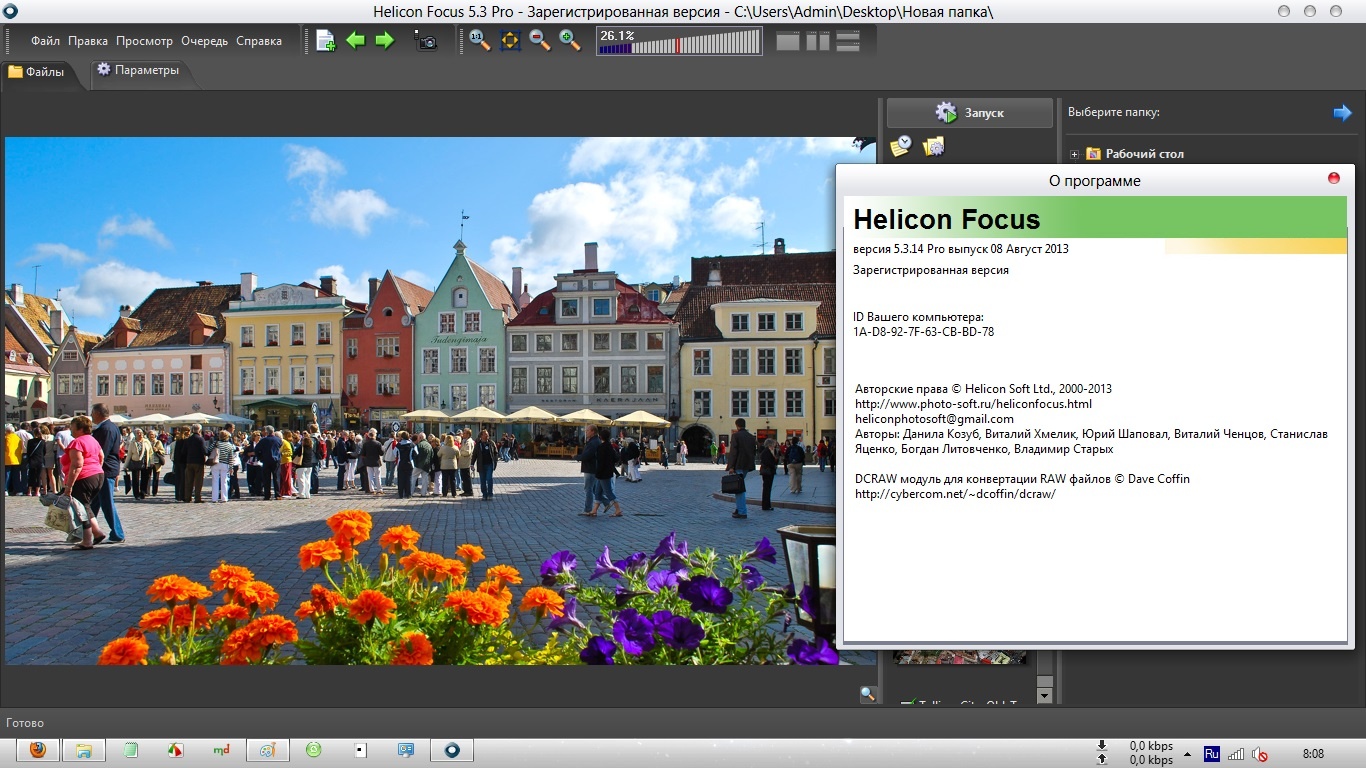
Task: Select the Рабочий стол folder
Action: pos(1144,154)
